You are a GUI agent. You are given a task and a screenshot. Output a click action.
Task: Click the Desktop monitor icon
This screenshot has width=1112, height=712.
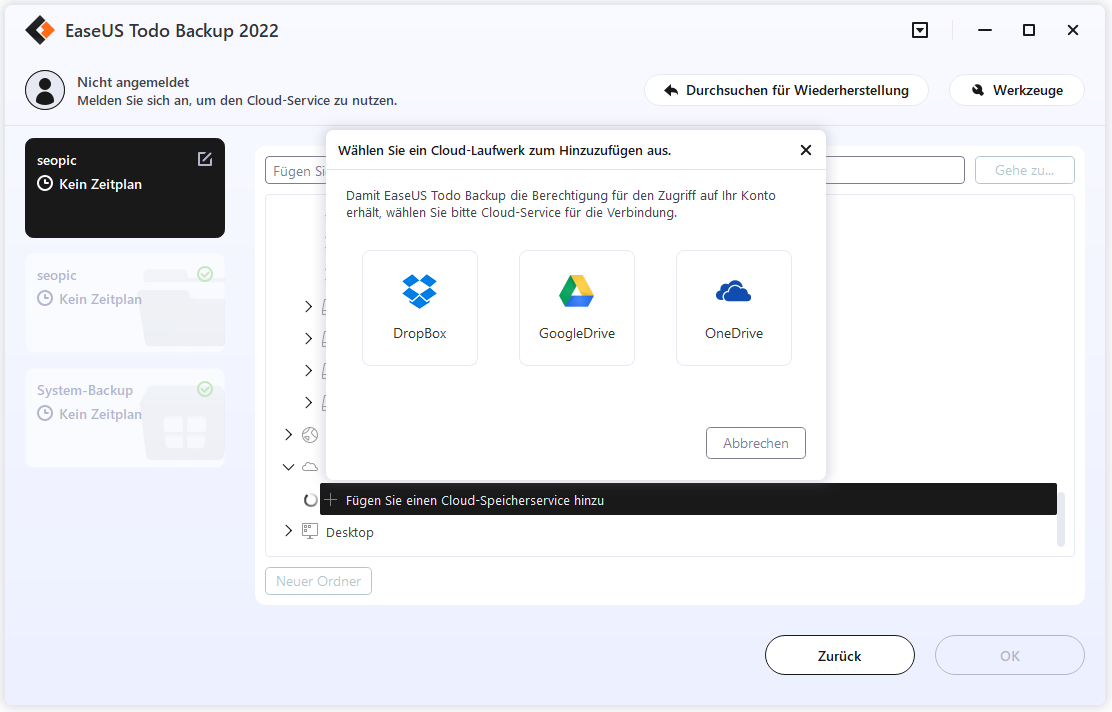(309, 531)
